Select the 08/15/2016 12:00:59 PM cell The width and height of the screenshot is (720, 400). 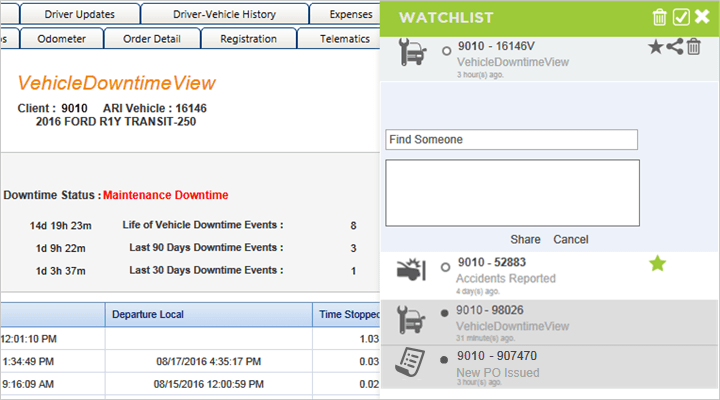(x=209, y=384)
